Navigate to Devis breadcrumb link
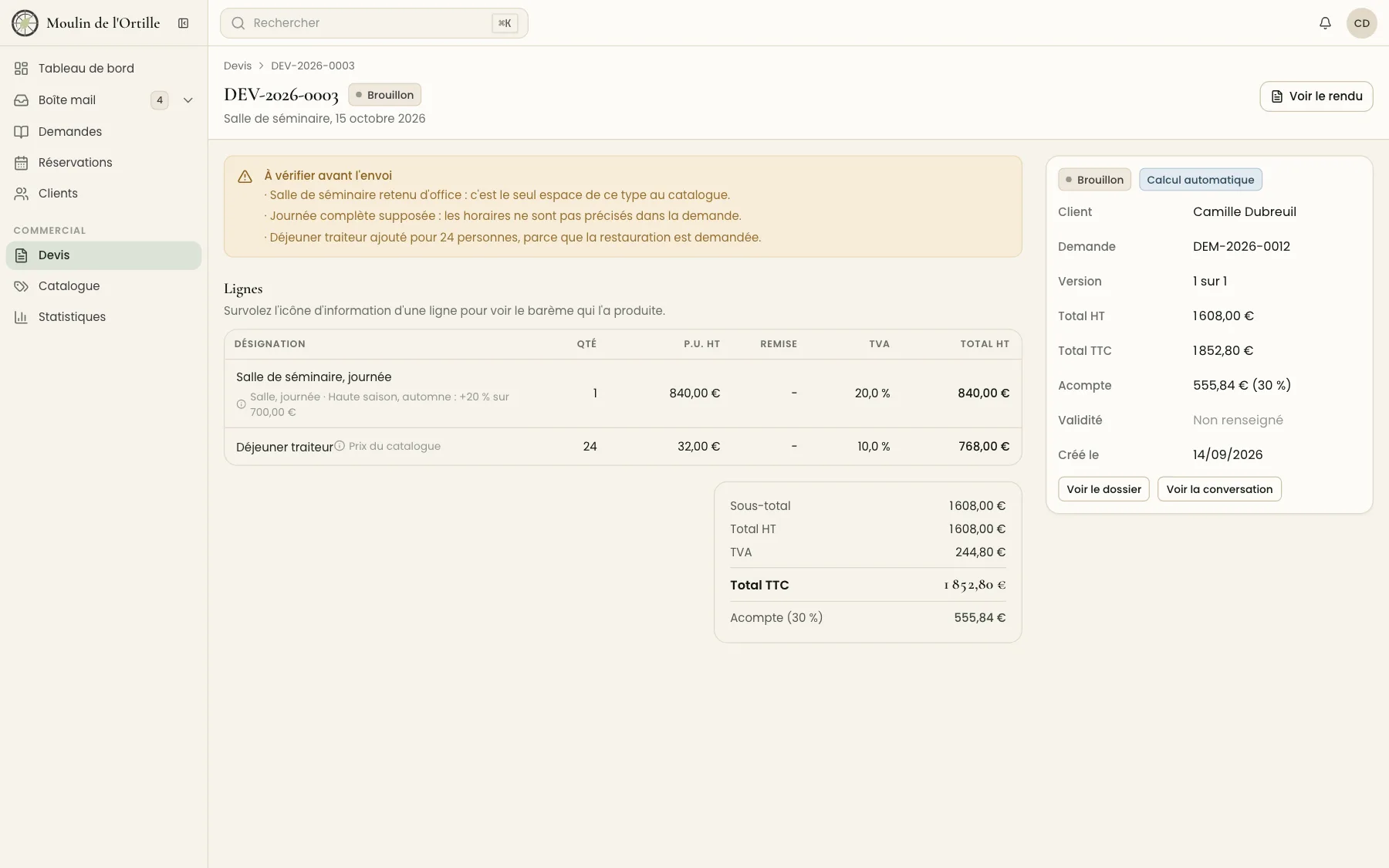 (238, 66)
